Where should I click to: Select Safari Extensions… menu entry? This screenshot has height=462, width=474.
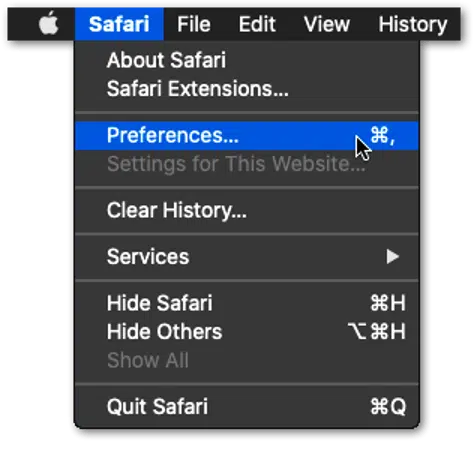click(x=247, y=89)
